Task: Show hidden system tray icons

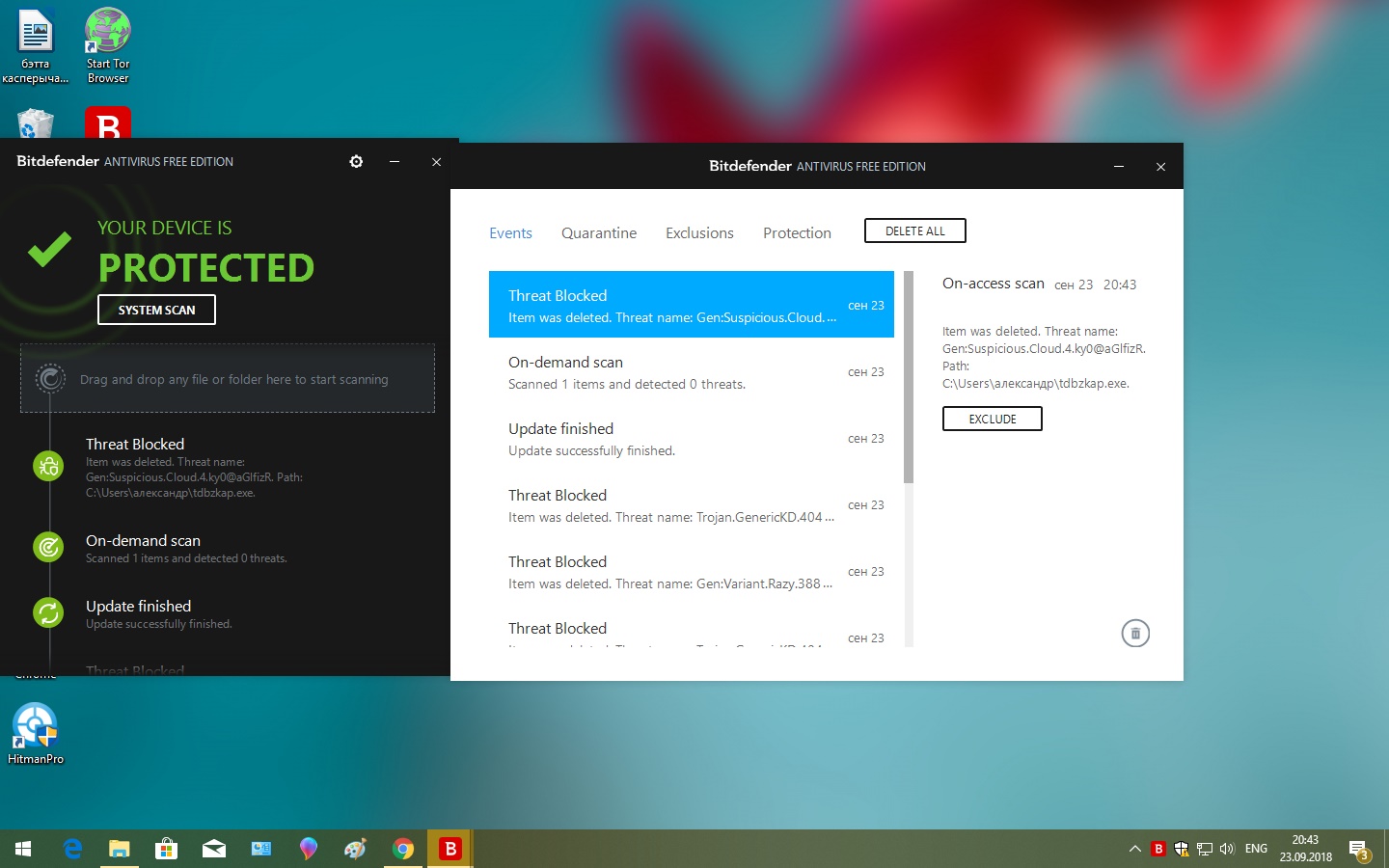Action: click(1134, 849)
